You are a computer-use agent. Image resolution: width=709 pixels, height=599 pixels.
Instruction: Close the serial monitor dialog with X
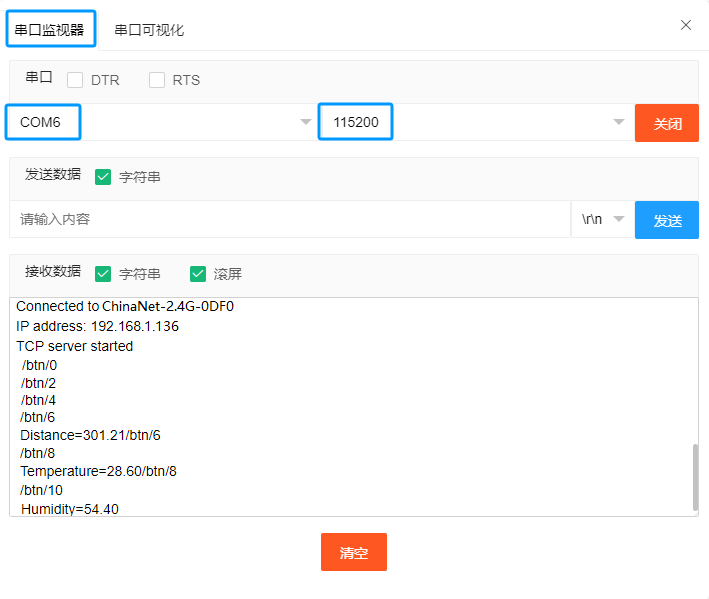click(686, 25)
